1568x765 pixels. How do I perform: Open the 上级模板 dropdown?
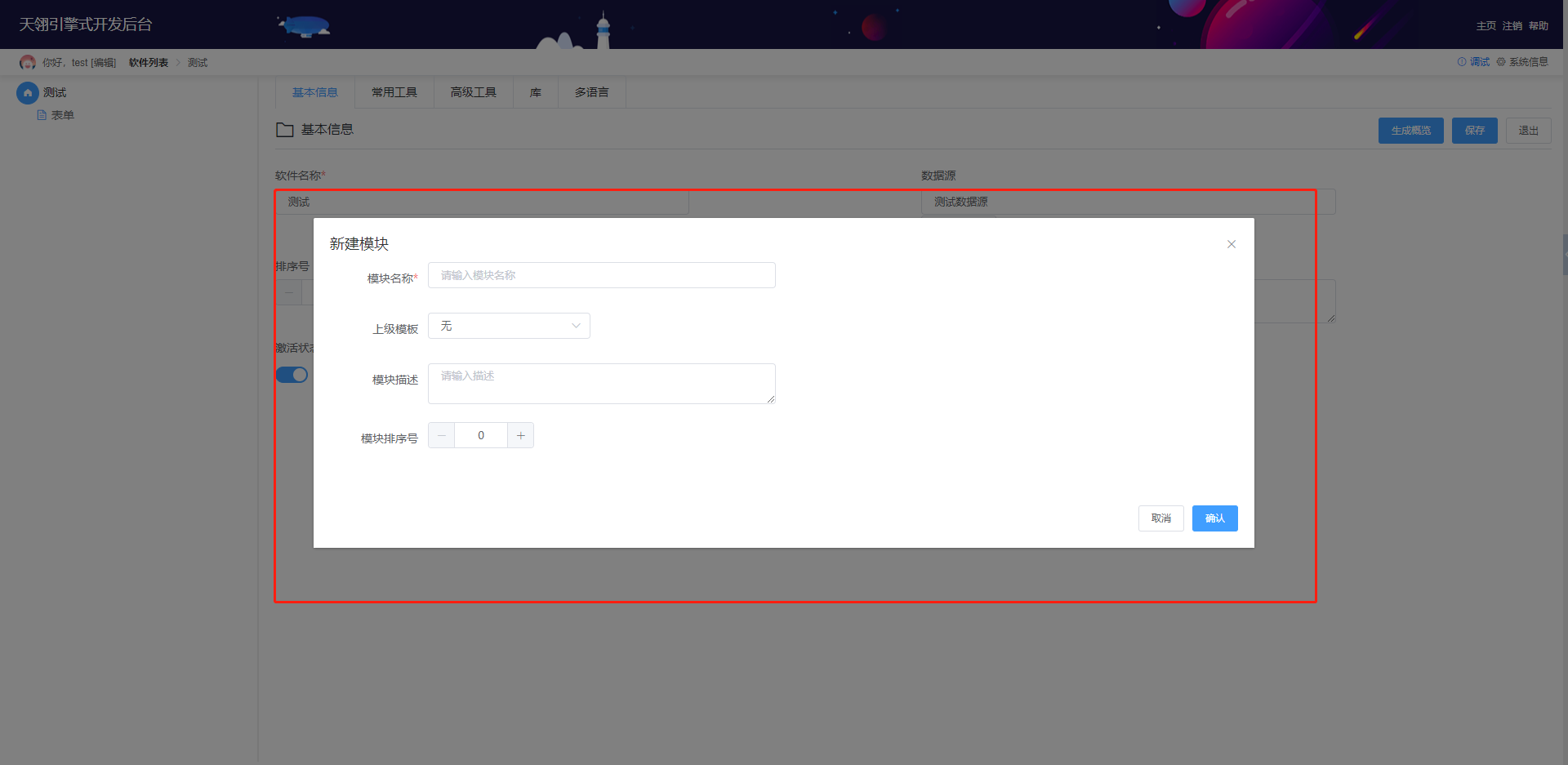coord(509,326)
